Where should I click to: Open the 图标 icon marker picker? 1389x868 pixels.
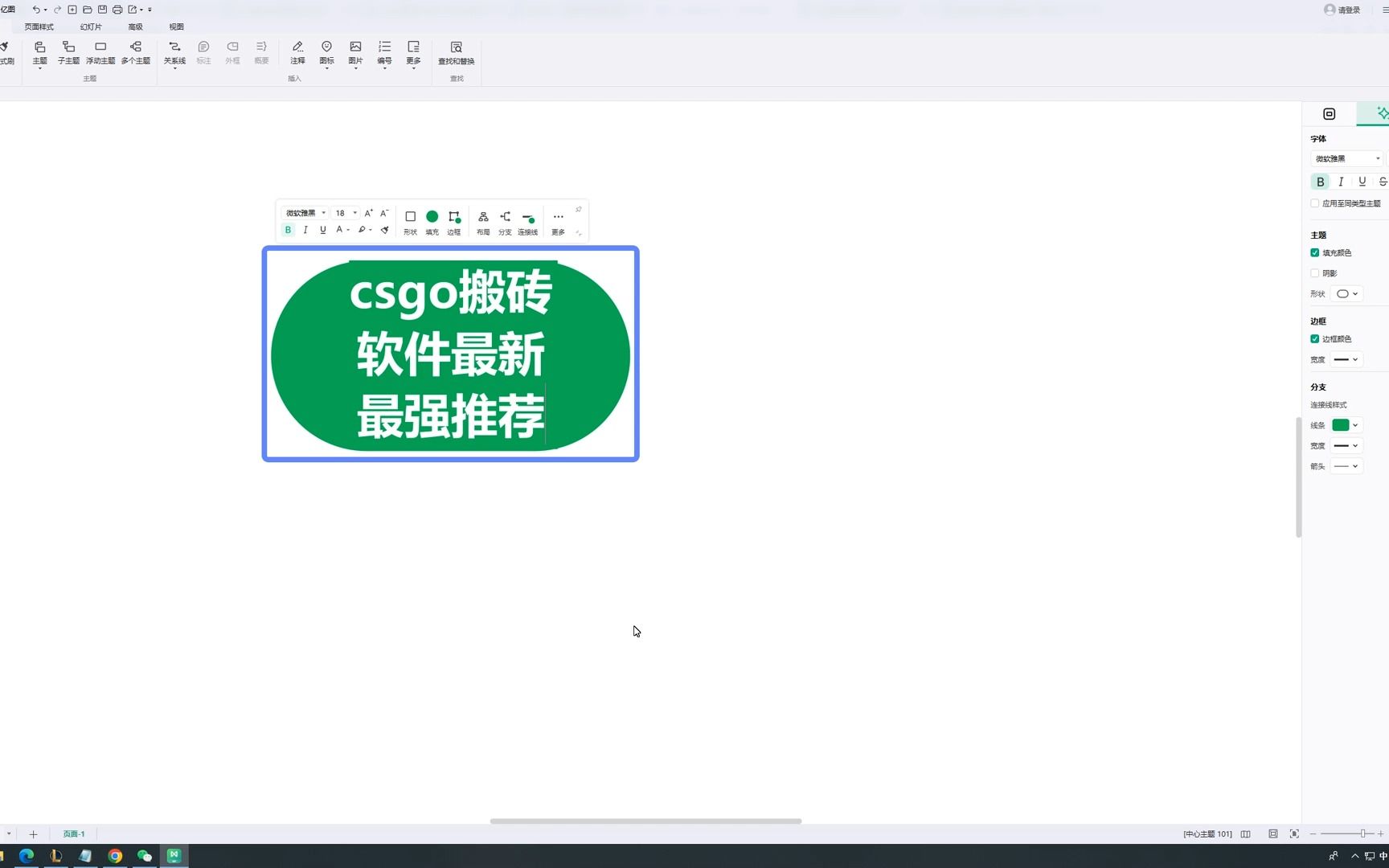pyautogui.click(x=326, y=53)
